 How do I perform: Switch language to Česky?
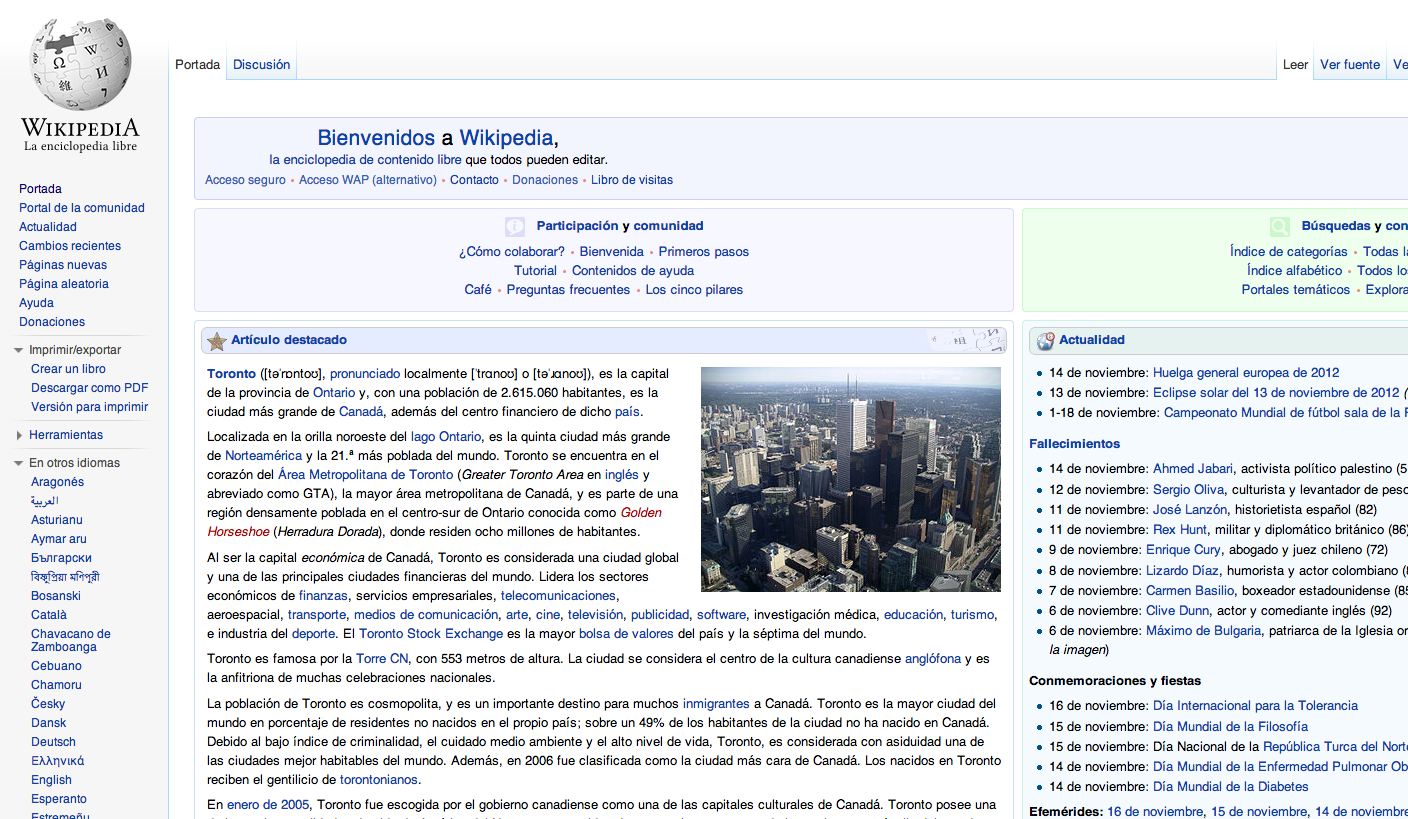48,704
